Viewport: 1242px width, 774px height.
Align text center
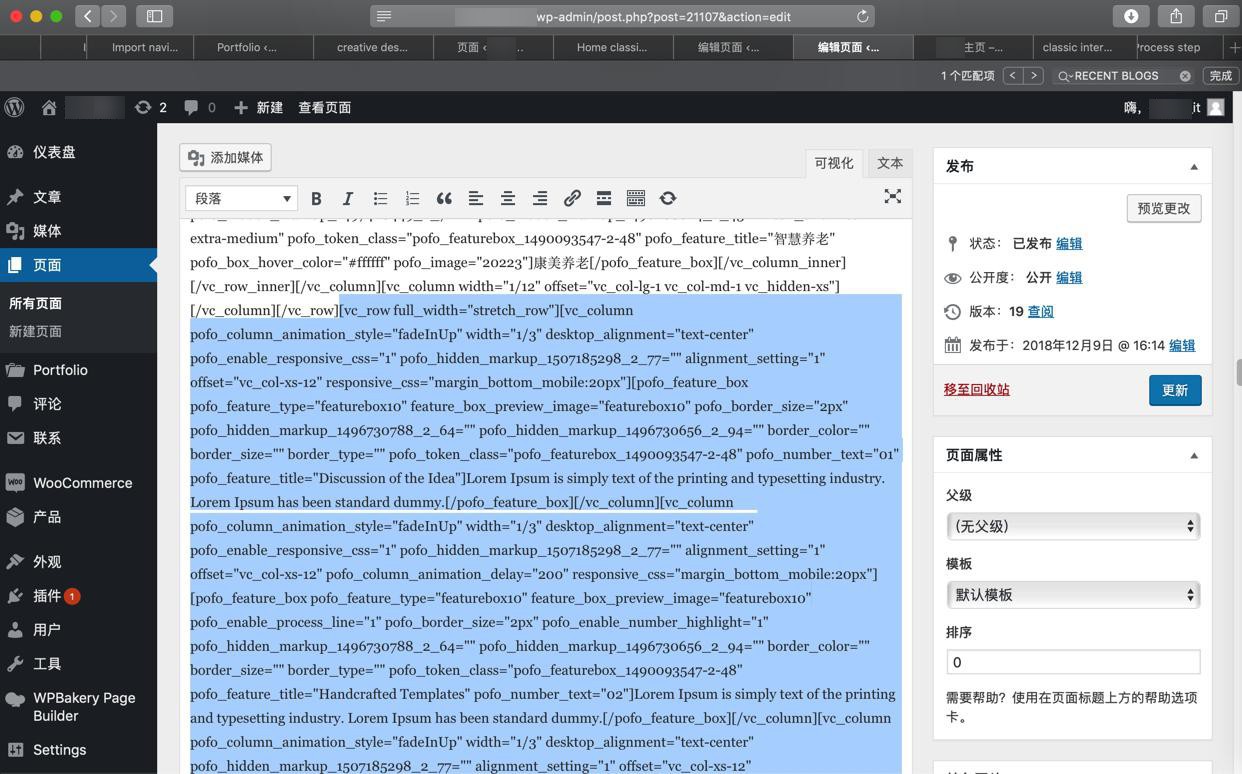point(508,198)
